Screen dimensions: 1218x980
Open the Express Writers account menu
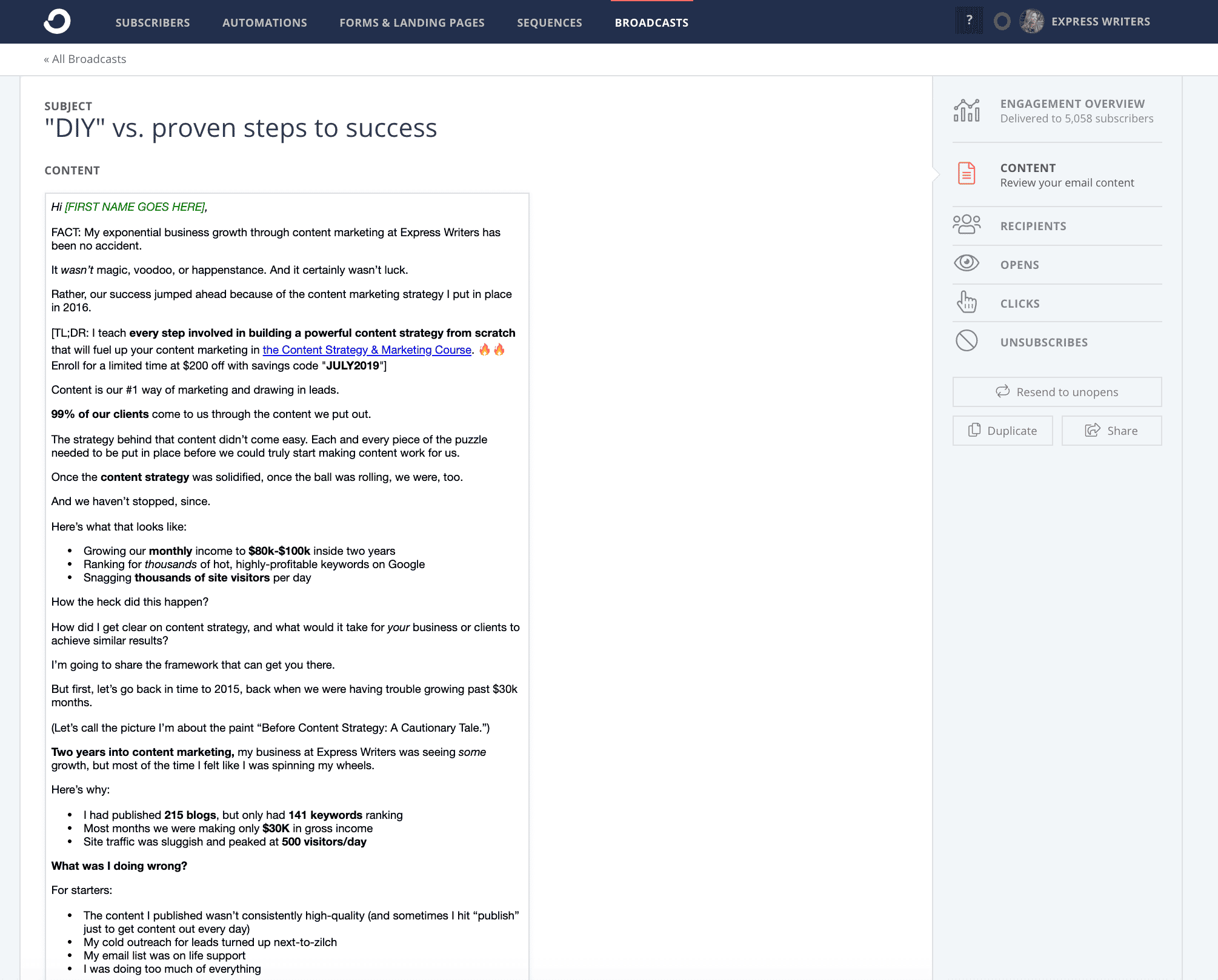(x=1100, y=22)
